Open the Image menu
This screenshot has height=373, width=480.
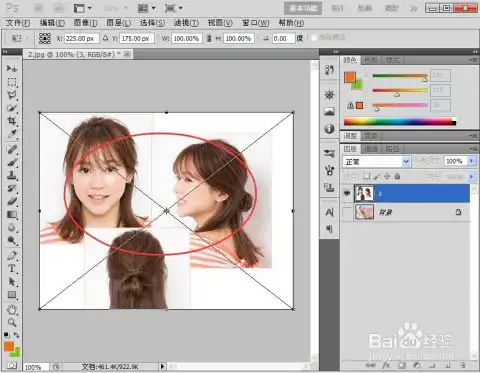pos(85,23)
